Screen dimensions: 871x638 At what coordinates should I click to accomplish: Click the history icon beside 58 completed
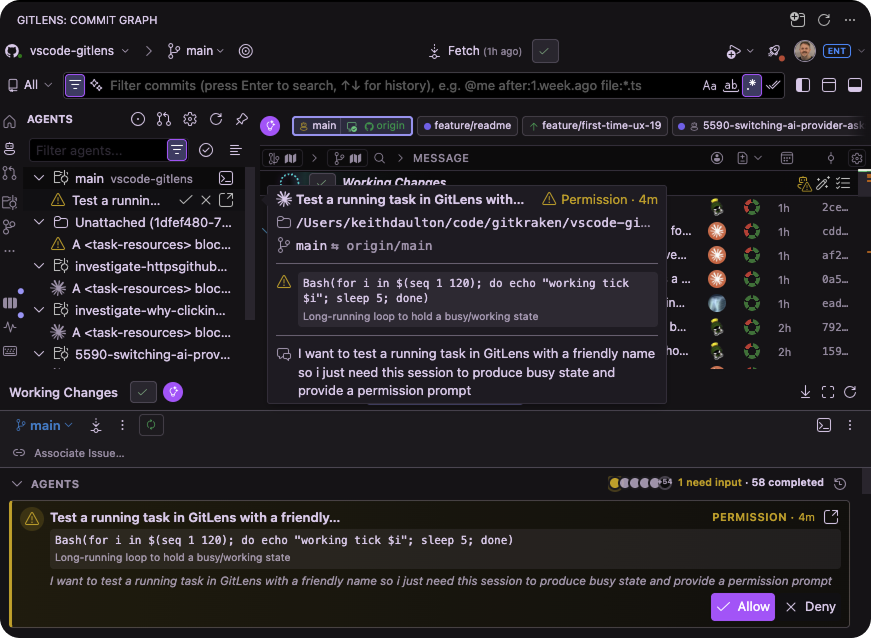pyautogui.click(x=840, y=483)
